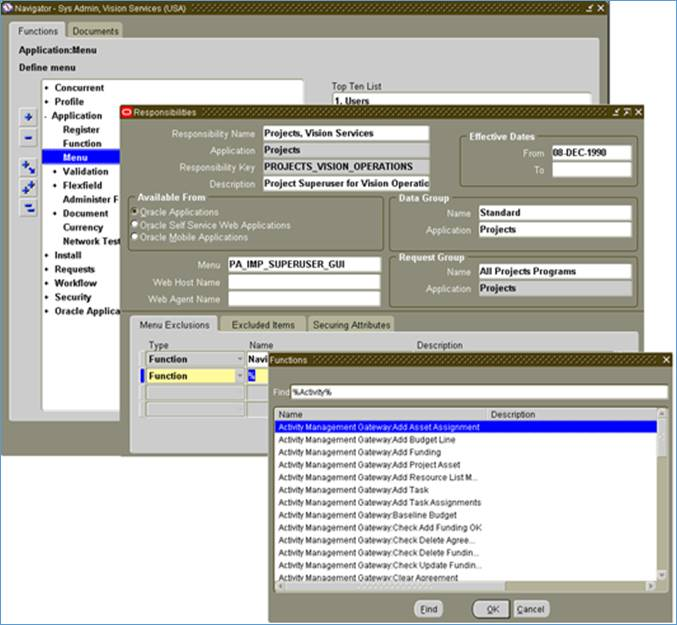Image resolution: width=677 pixels, height=625 pixels.
Task: Click the Data Group Name field showing Standard
Action: click(555, 212)
